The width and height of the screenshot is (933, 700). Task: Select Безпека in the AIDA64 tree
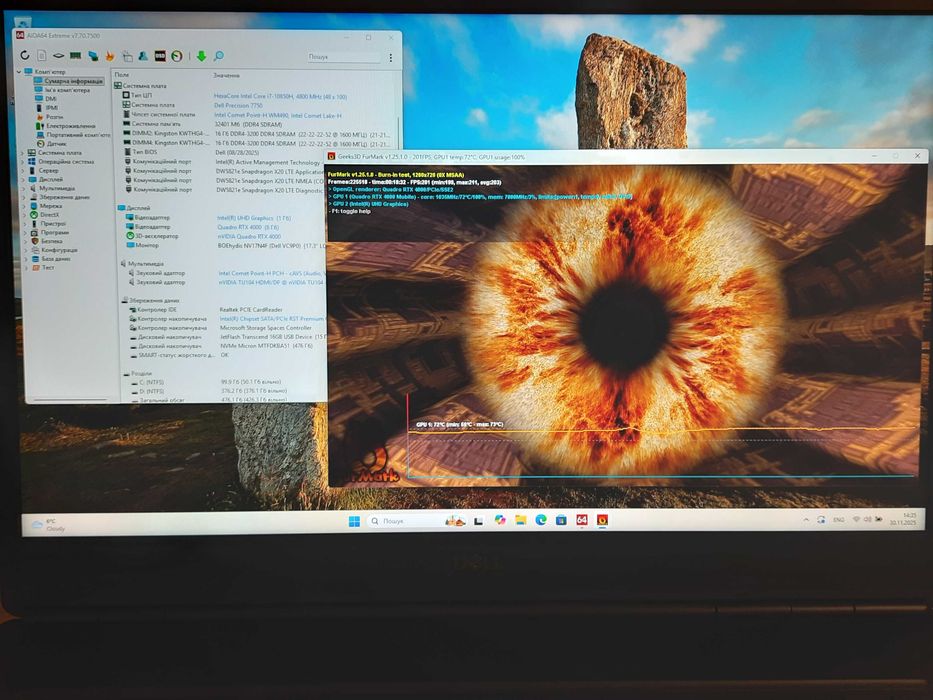(52, 241)
